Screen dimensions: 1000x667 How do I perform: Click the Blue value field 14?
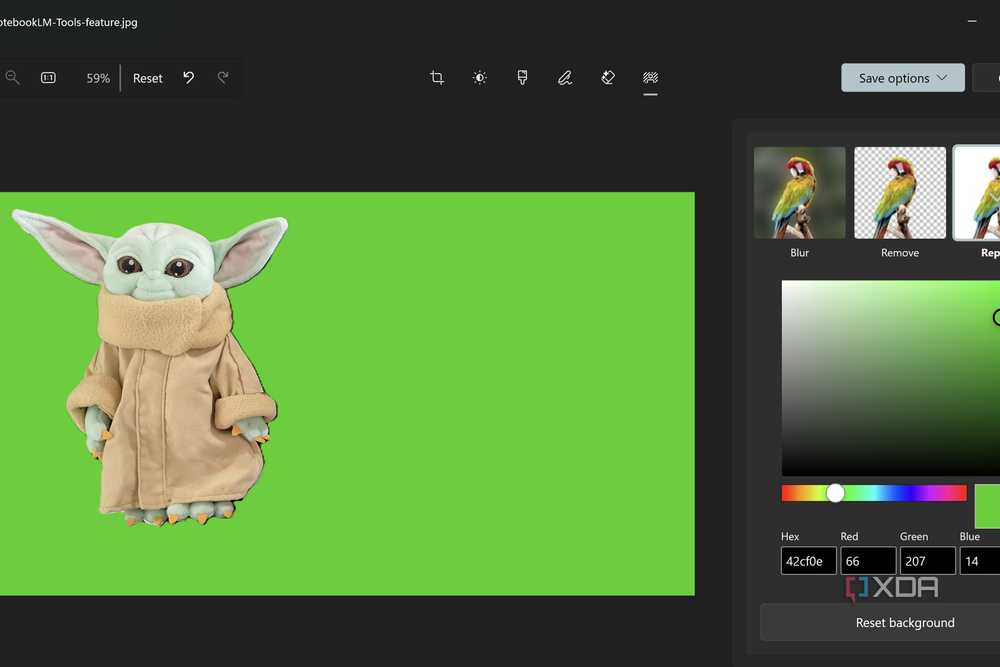click(x=980, y=561)
